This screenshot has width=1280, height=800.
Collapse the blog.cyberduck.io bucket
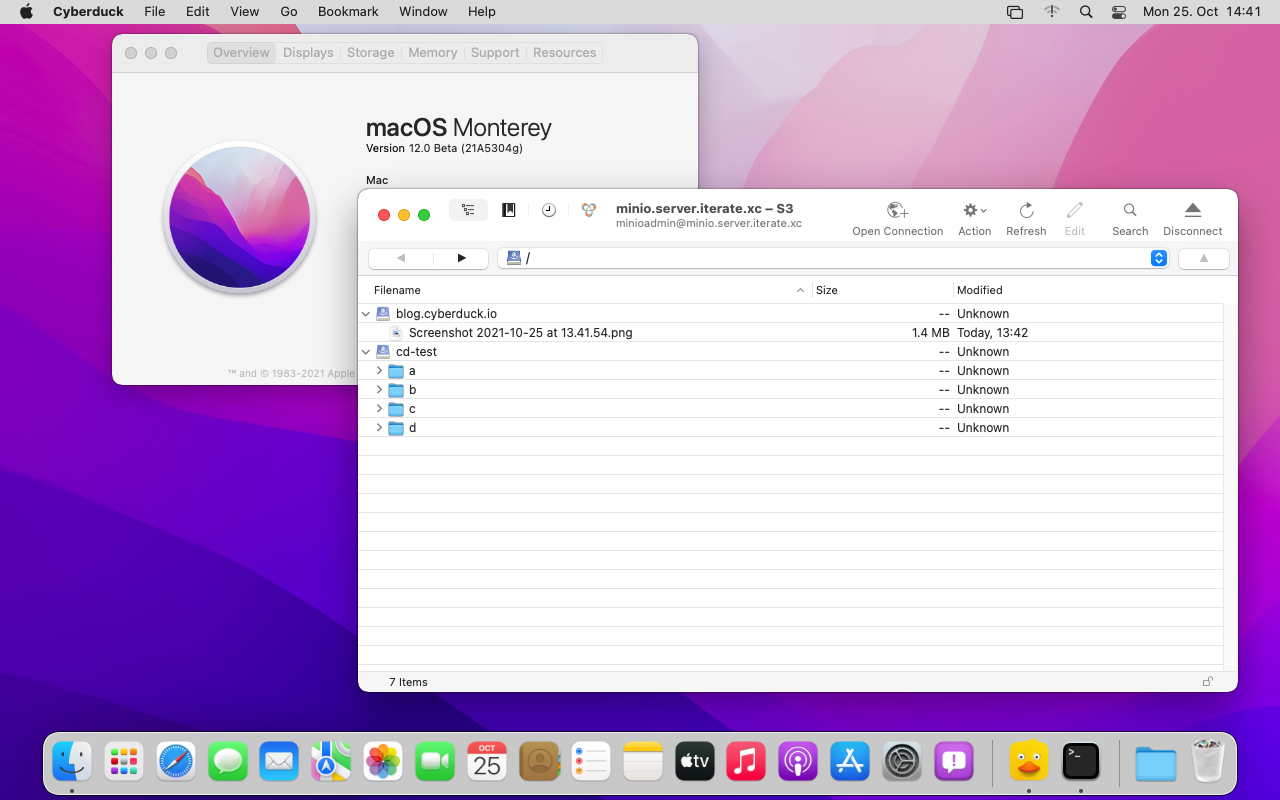coord(366,314)
